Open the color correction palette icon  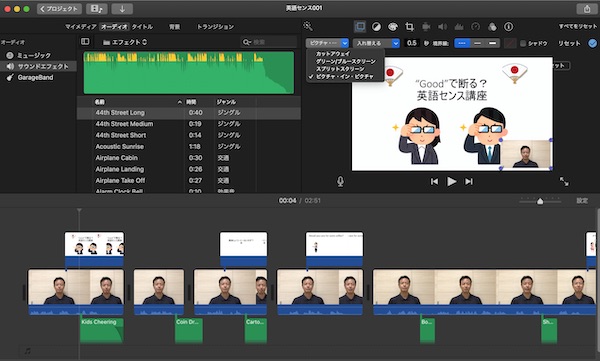point(393,26)
